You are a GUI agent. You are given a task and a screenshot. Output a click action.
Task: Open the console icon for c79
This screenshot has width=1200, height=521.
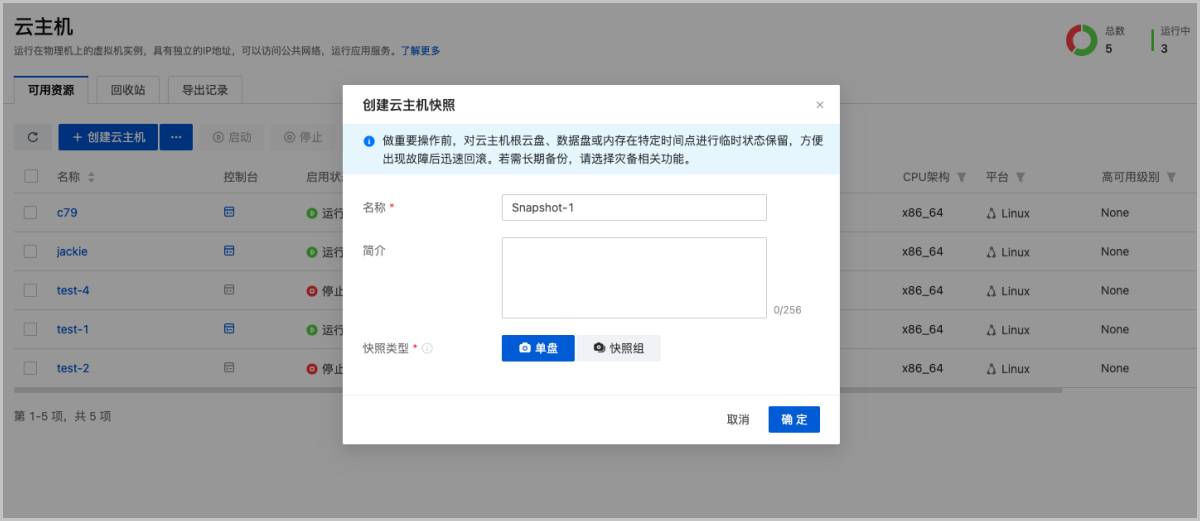pos(229,212)
